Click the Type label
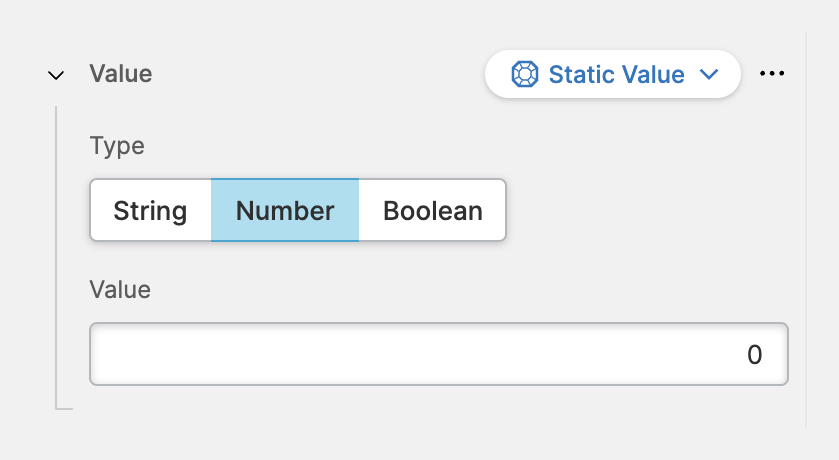The image size is (839, 460). tap(117, 146)
